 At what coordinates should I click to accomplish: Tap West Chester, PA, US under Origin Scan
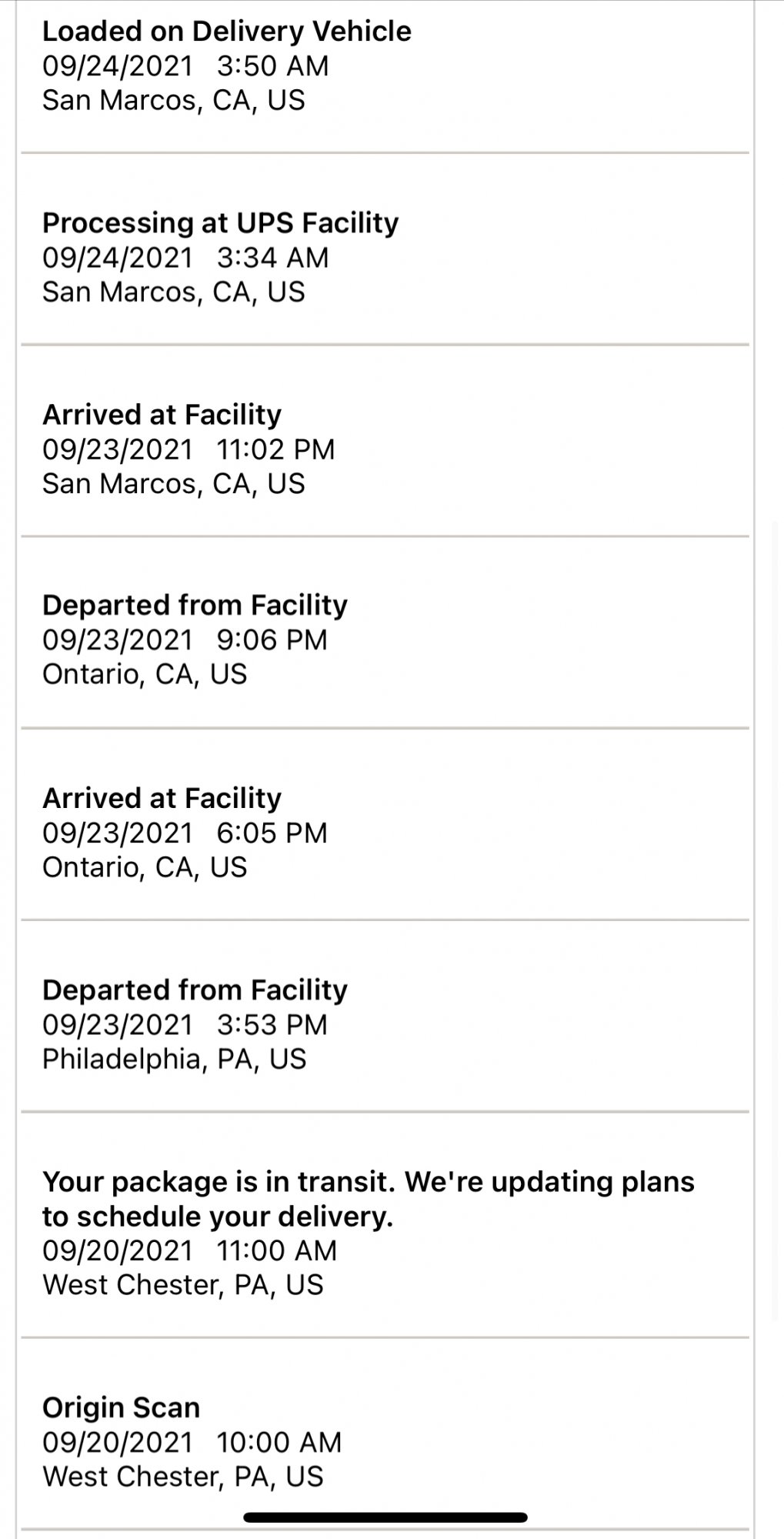[x=183, y=1477]
